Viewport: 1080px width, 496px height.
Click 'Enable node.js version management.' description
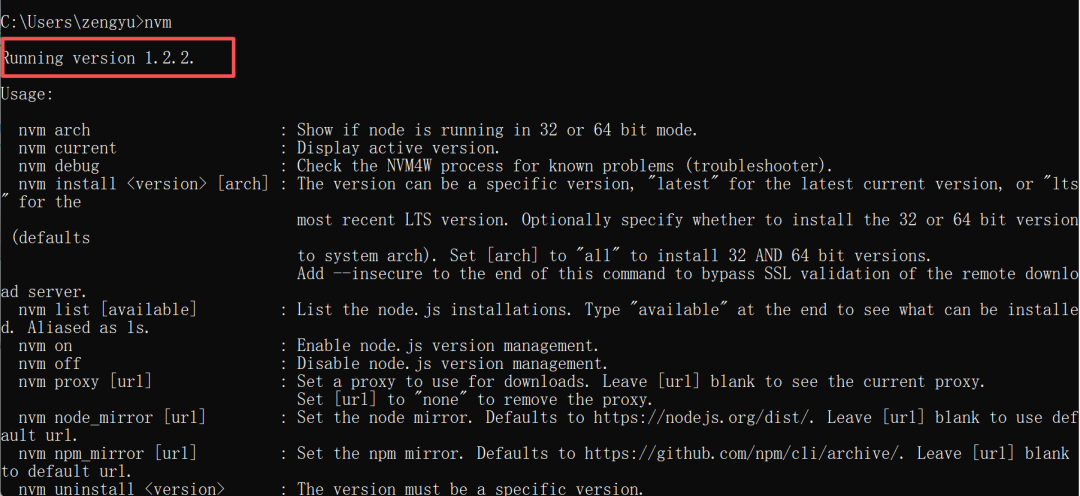point(450,346)
